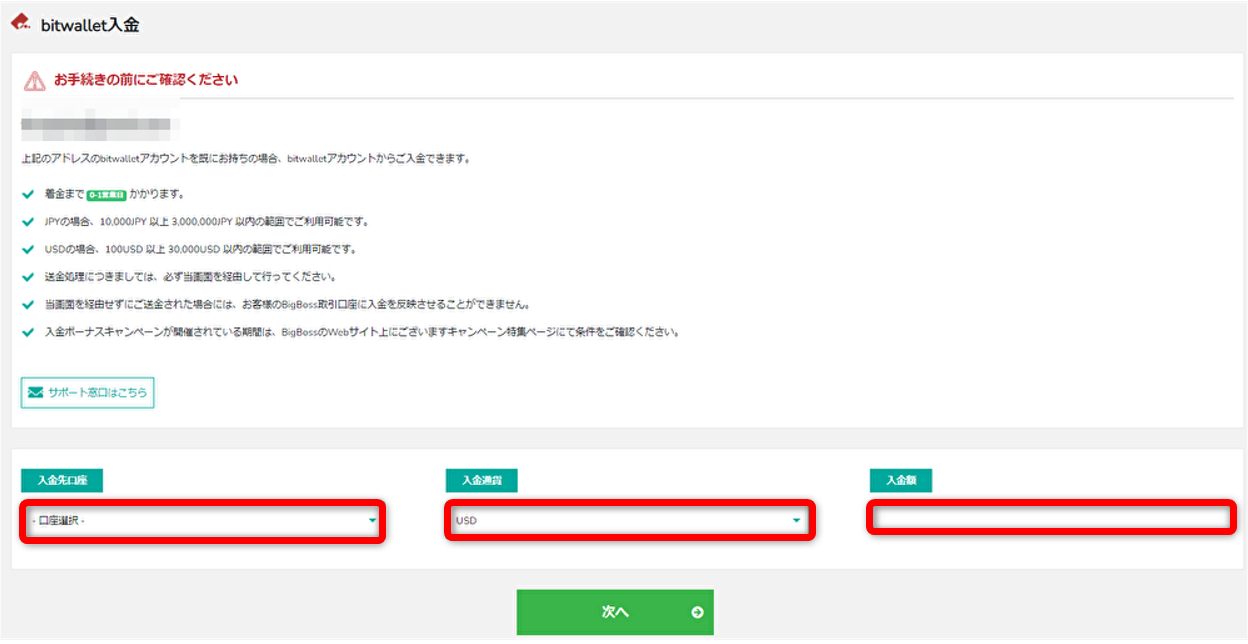The height and width of the screenshot is (644, 1248).
Task: Click the checkmark beside USDの場合 line
Action: [x=28, y=249]
